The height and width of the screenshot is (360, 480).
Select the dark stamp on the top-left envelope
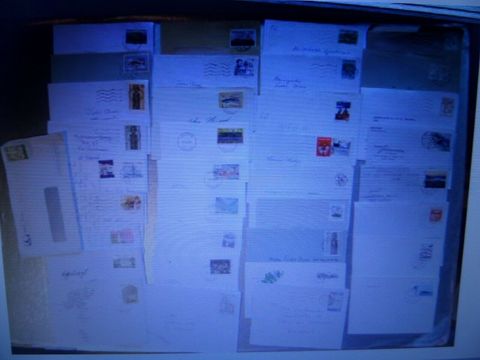136,37
